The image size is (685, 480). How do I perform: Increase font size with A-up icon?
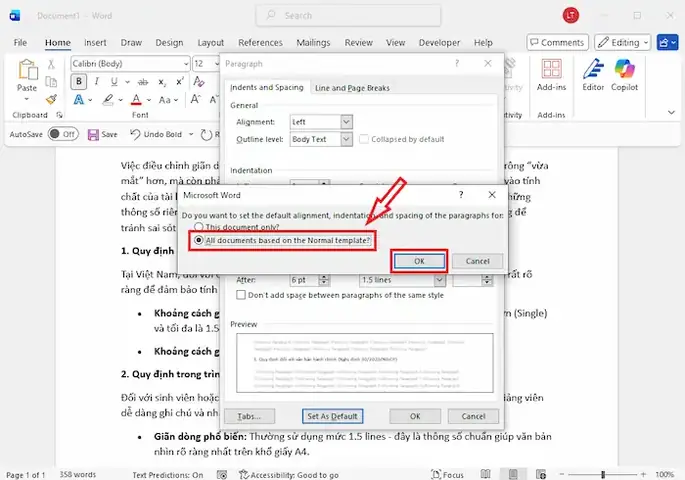(x=195, y=100)
